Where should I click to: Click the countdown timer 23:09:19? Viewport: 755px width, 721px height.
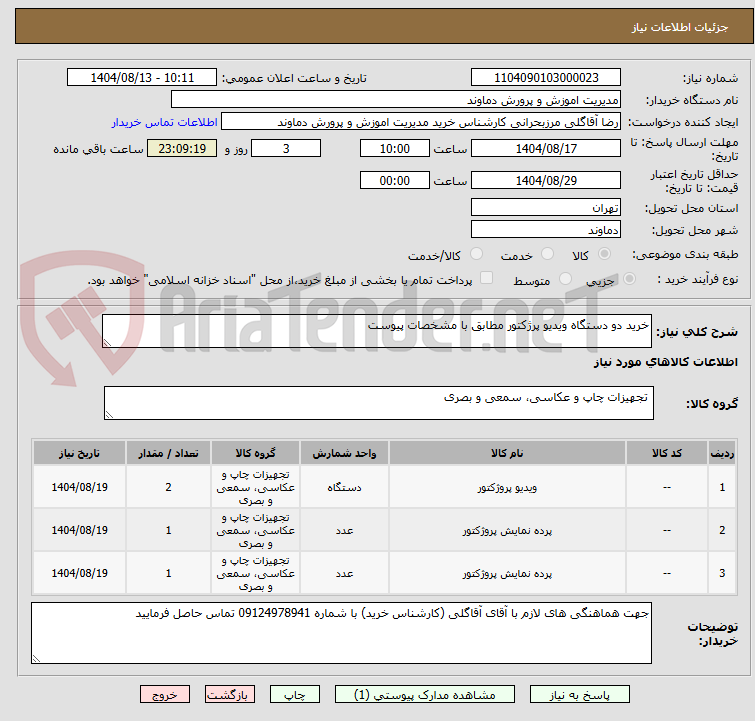point(182,148)
